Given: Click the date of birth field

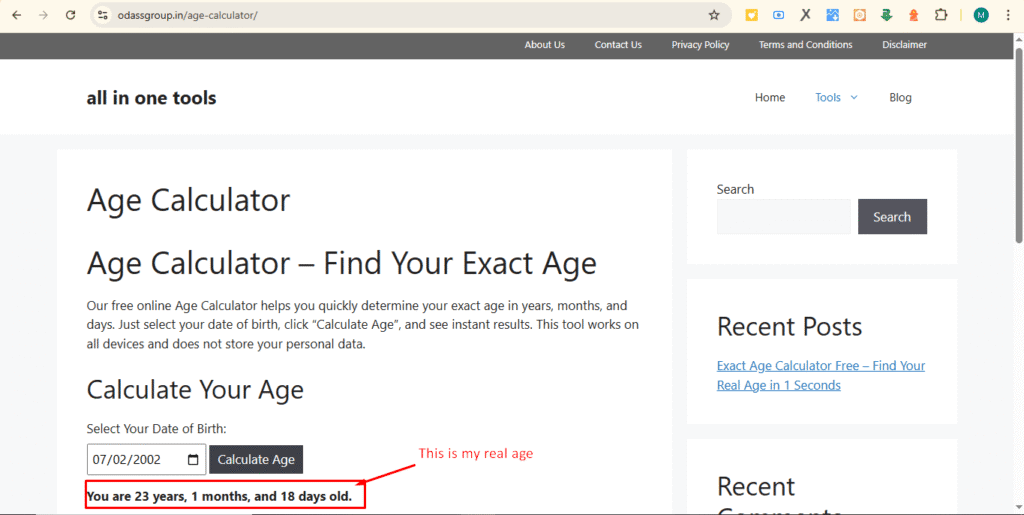Looking at the screenshot, I should tap(146, 460).
